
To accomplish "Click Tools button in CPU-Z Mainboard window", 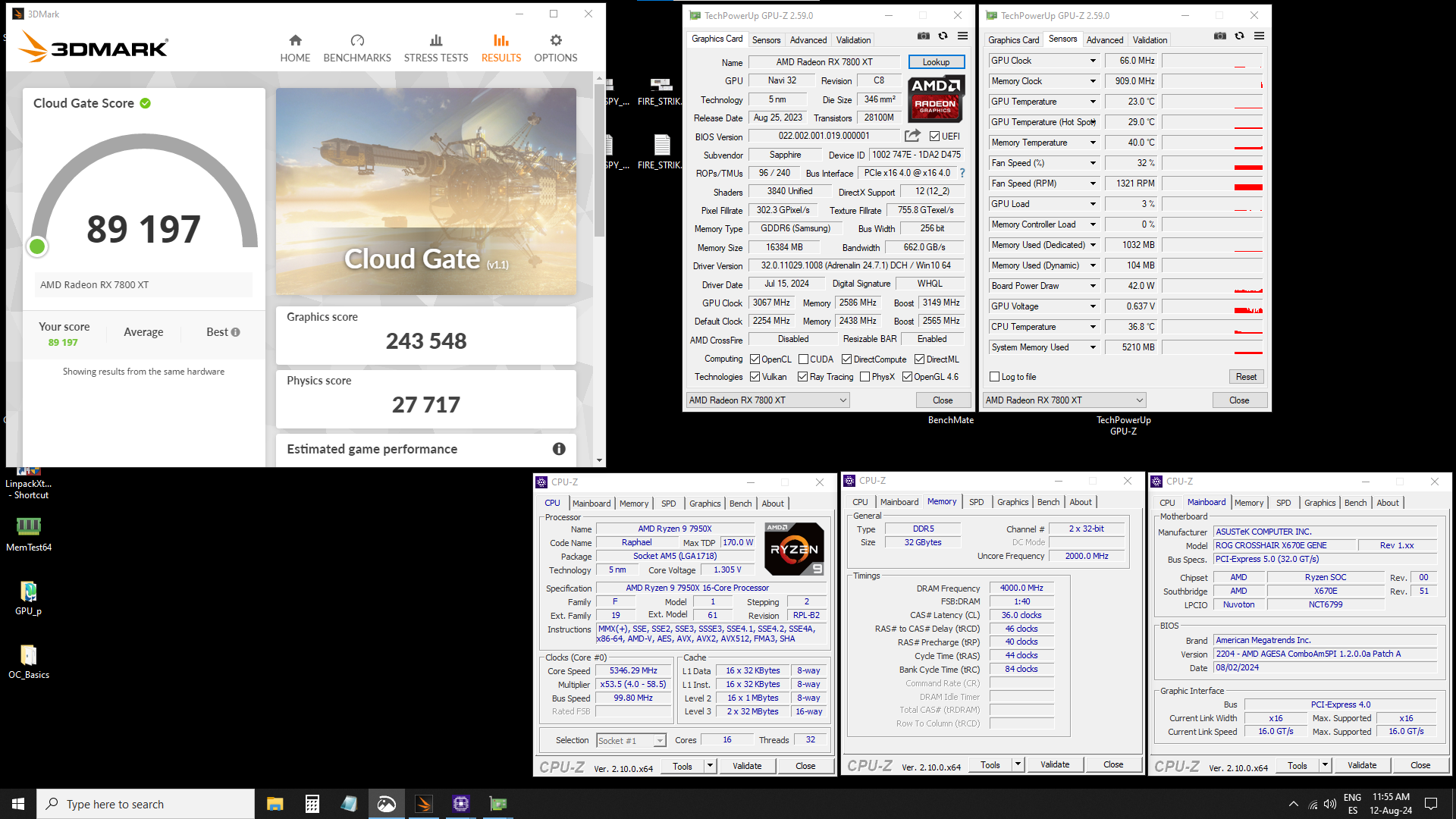I will click(1297, 766).
